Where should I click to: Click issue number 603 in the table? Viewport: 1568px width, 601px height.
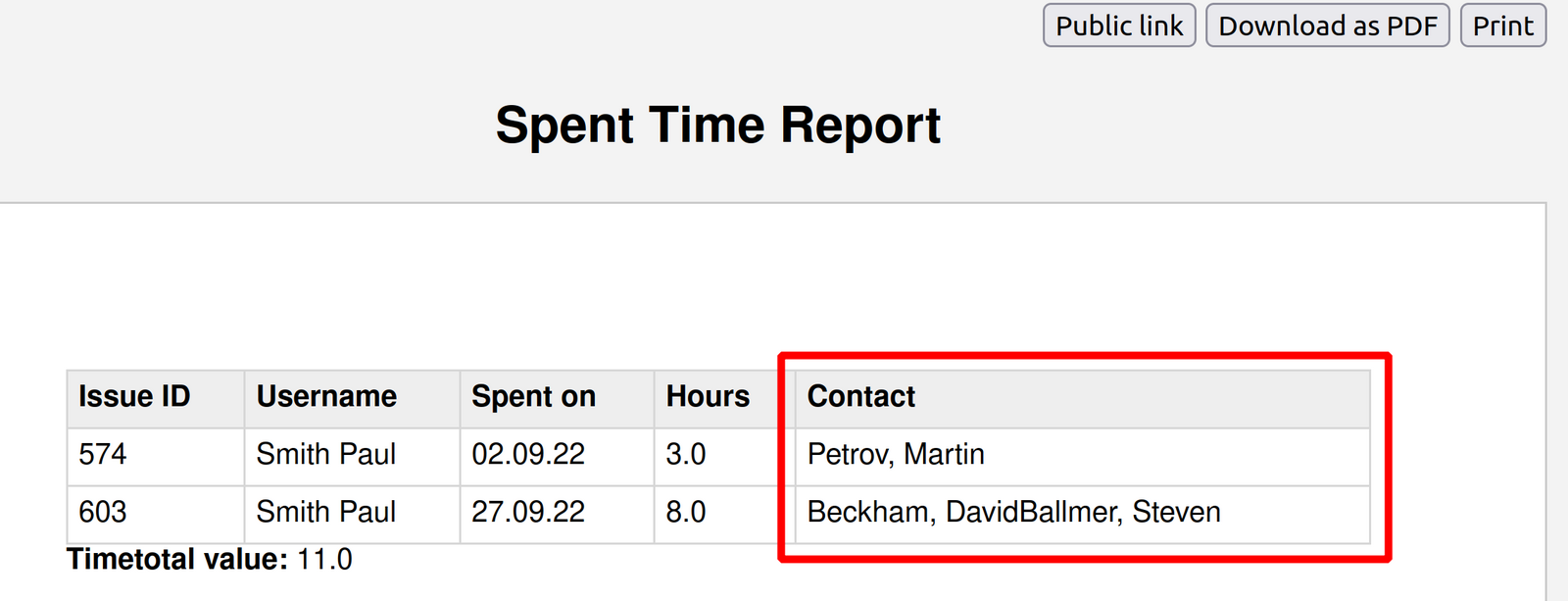coord(98,512)
